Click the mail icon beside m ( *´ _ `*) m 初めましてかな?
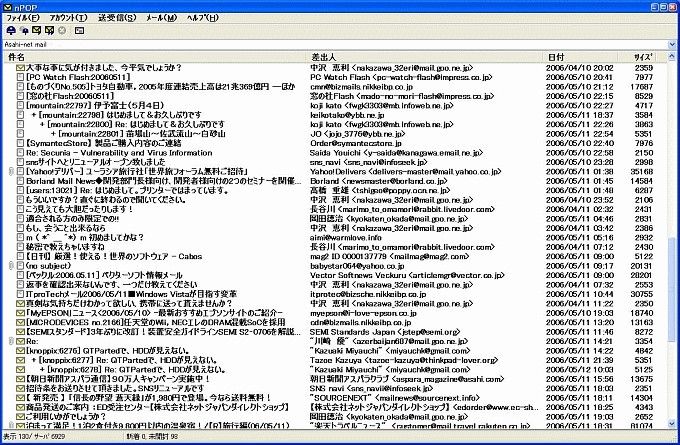The image size is (680, 445). point(20,237)
